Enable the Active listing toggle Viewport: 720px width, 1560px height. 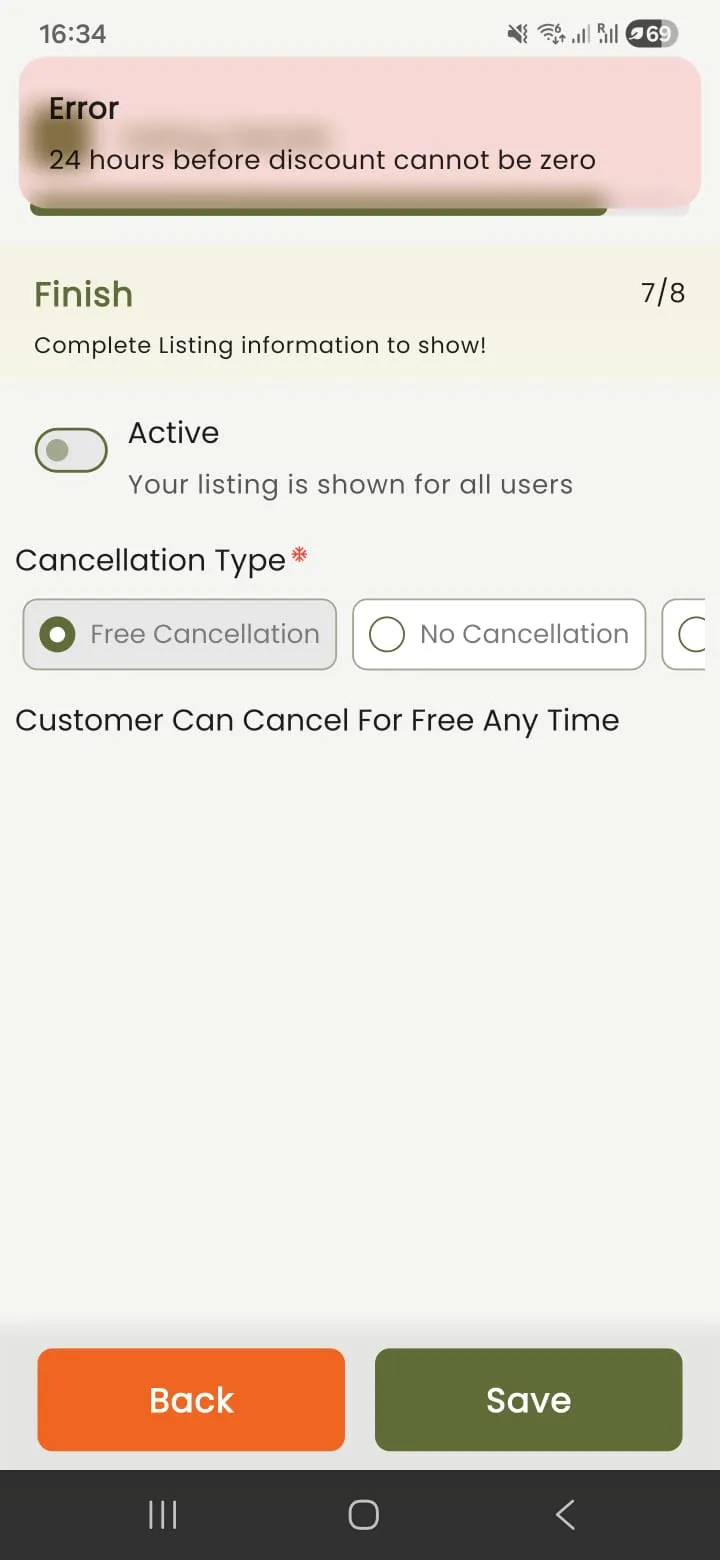click(x=71, y=450)
